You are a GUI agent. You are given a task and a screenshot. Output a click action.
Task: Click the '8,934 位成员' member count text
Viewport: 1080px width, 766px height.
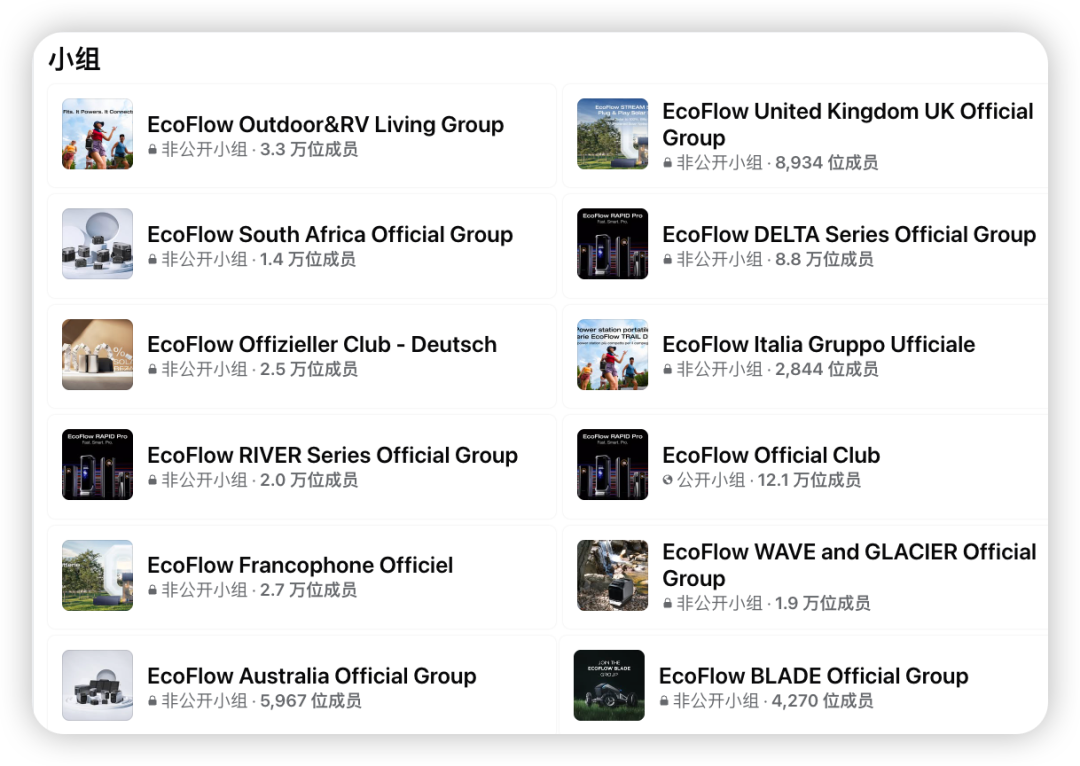point(827,163)
